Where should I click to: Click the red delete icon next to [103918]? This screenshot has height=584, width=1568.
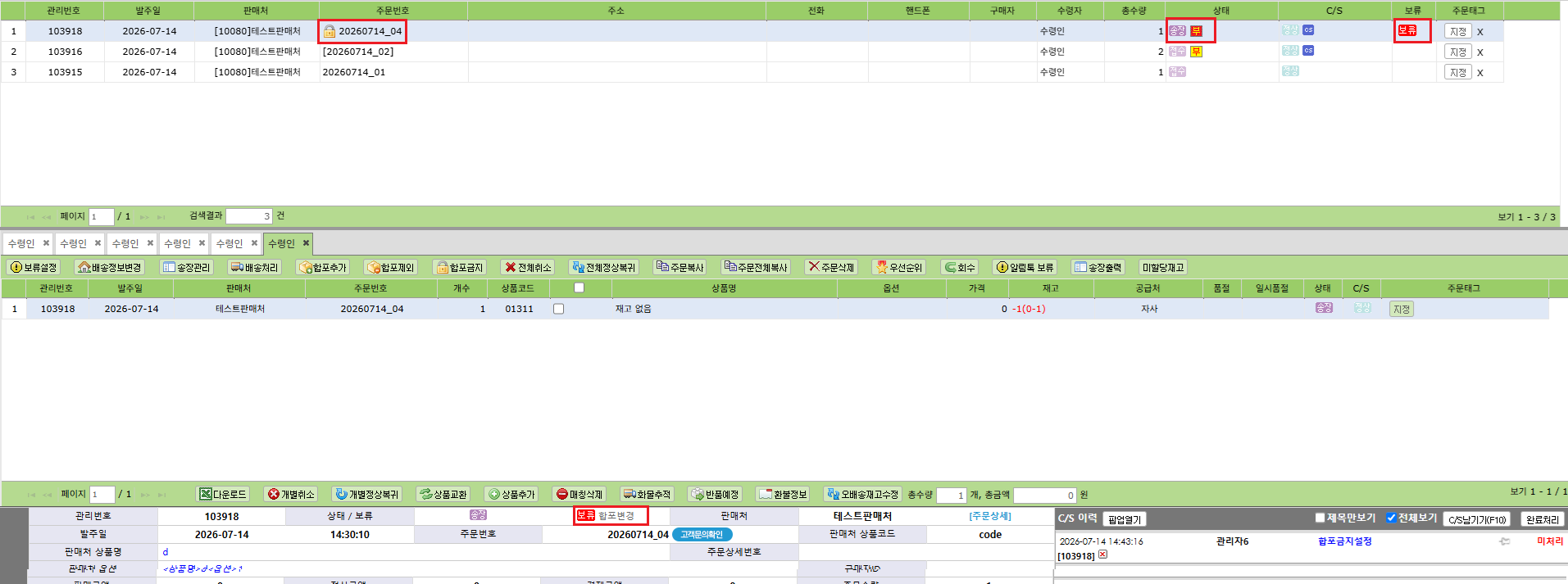(1103, 555)
